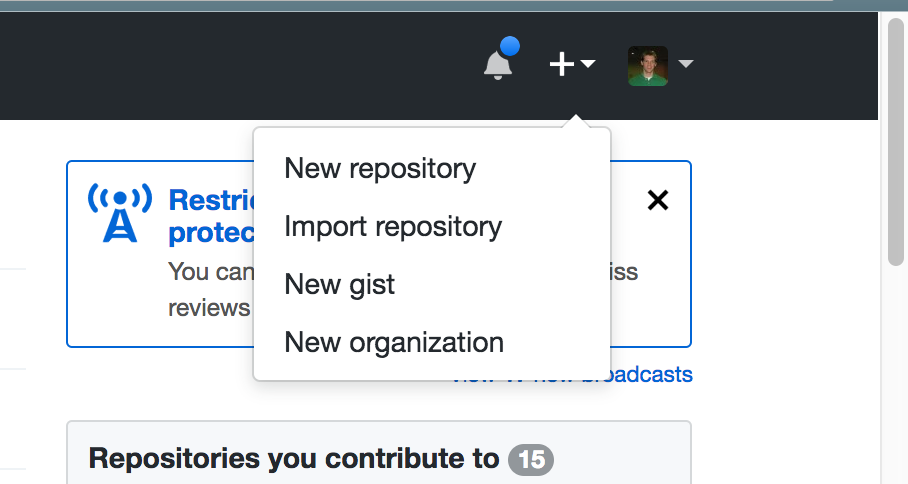Screen dimensions: 908x484
Task: Choose Import repository menu option
Action: coord(393,226)
